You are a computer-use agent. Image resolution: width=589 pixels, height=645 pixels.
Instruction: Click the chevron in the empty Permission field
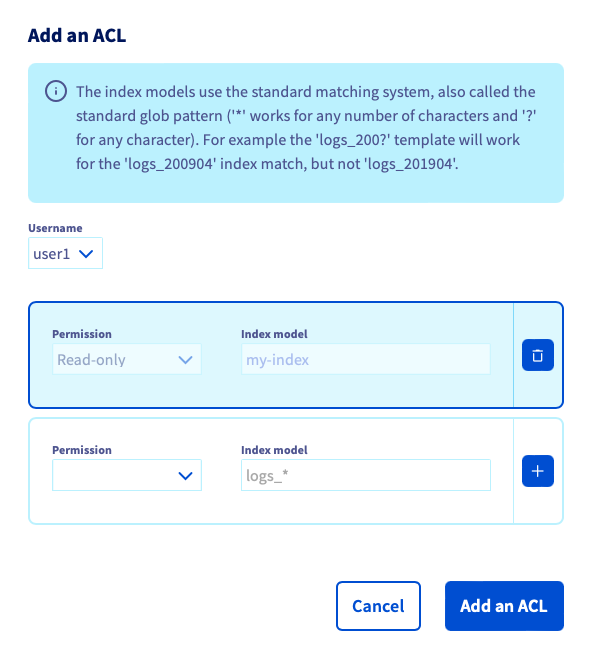(186, 476)
